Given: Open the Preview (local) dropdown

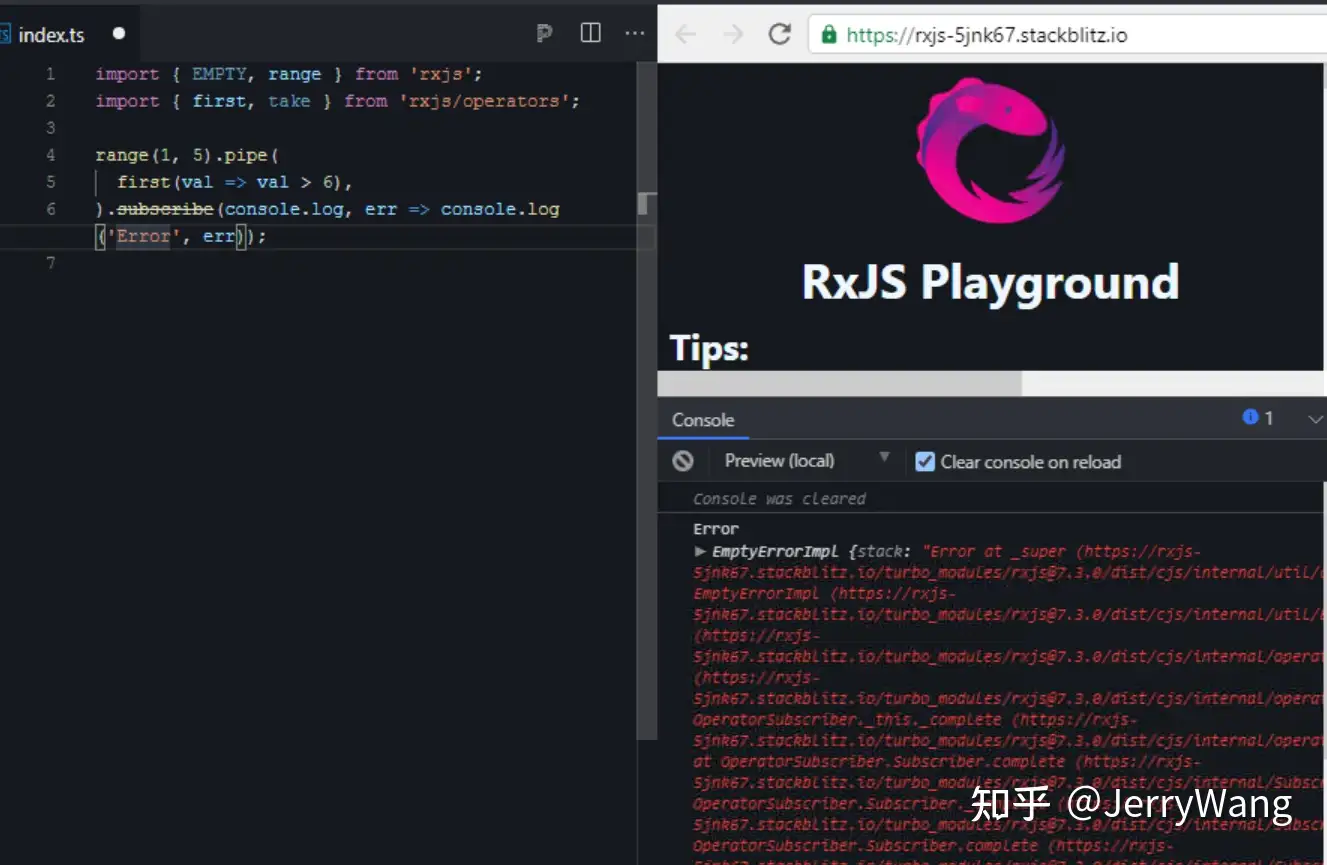Looking at the screenshot, I should click(806, 461).
